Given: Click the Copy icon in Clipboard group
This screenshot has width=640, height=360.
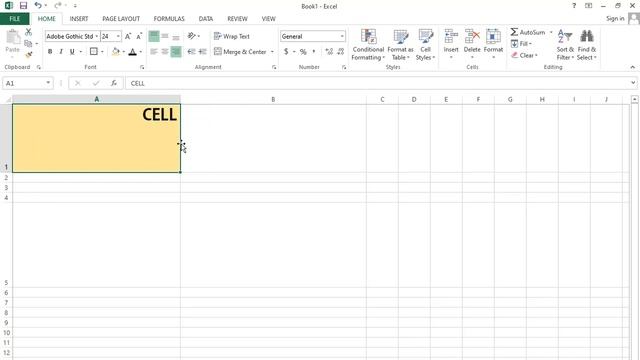Looking at the screenshot, I should tap(28, 43).
